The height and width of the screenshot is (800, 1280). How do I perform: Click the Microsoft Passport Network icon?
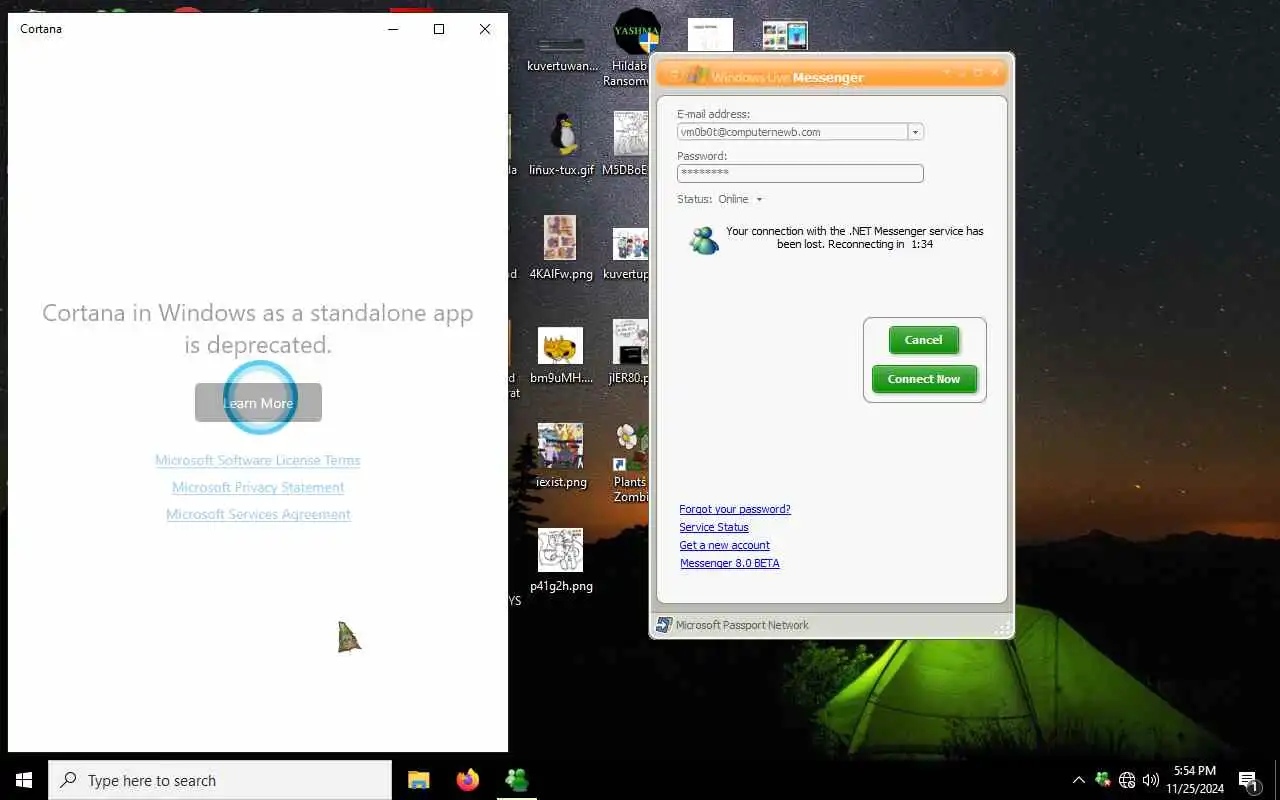click(664, 625)
